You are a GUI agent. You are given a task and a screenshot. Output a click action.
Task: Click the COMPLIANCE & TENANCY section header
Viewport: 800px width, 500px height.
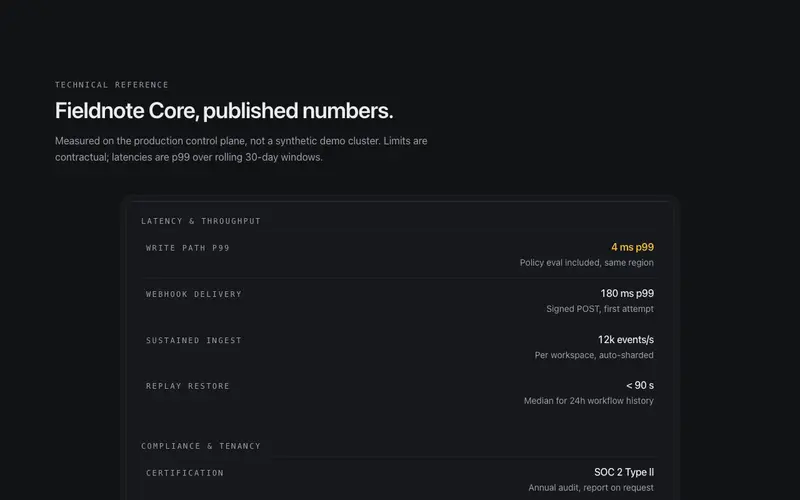201,446
